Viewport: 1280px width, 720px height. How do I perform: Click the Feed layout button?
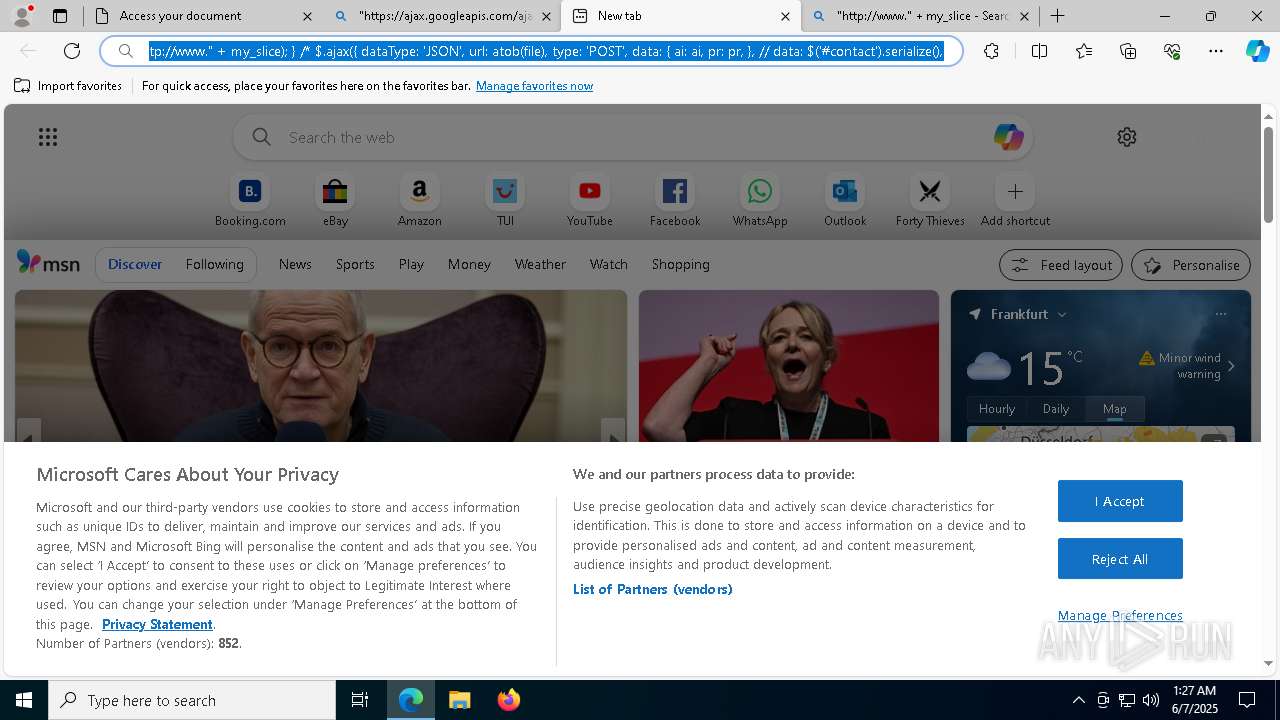pos(1061,265)
